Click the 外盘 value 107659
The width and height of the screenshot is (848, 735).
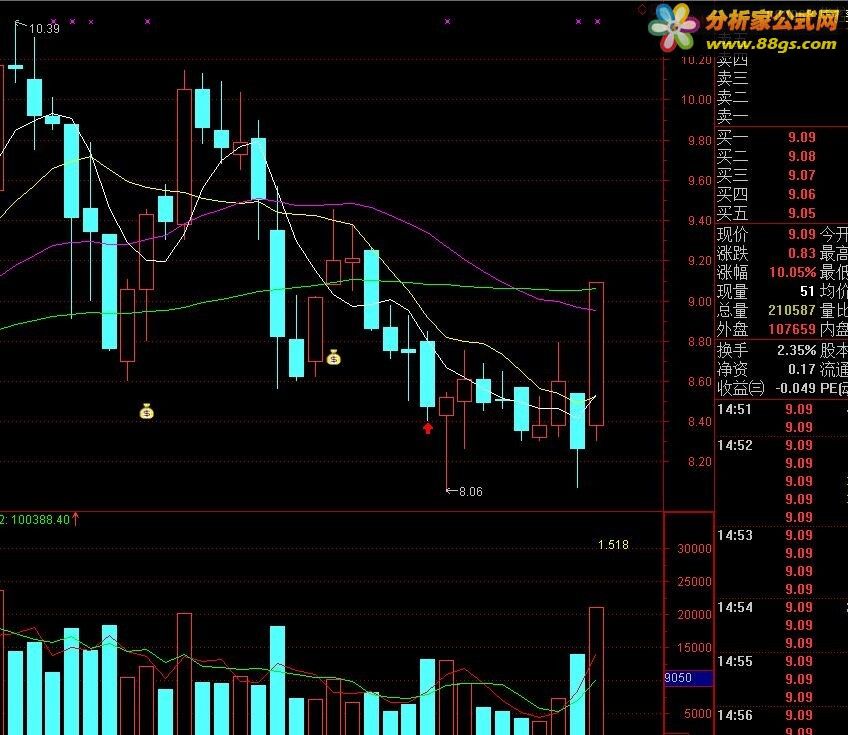[x=792, y=329]
